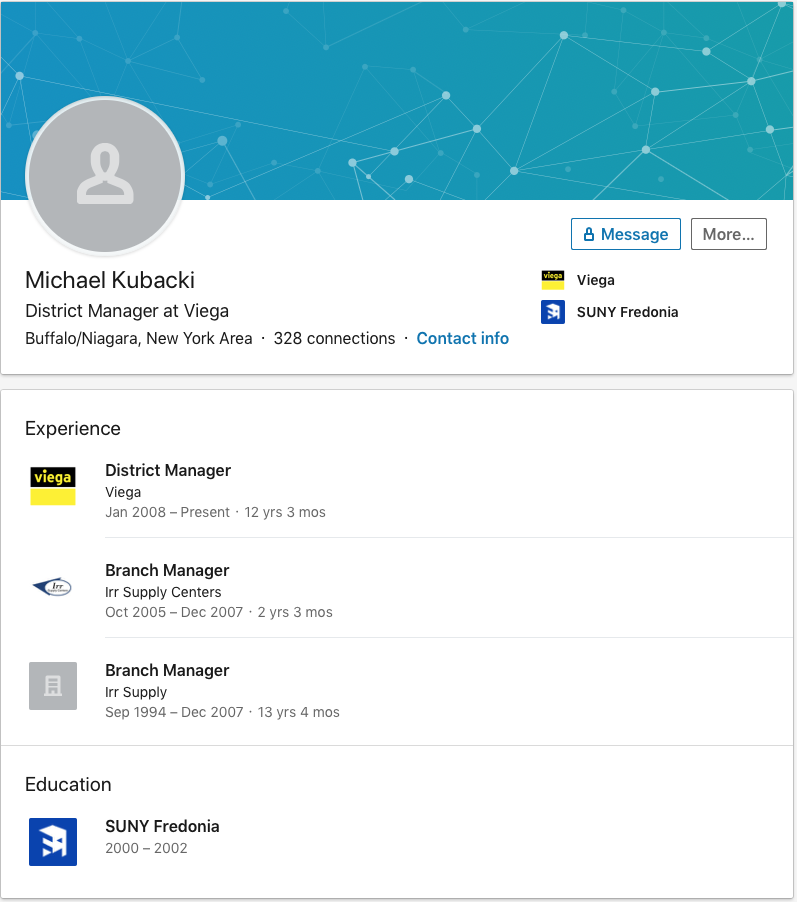The width and height of the screenshot is (797, 902).
Task: Click the SUNY Fredonia logo under Education
Action: 53,842
